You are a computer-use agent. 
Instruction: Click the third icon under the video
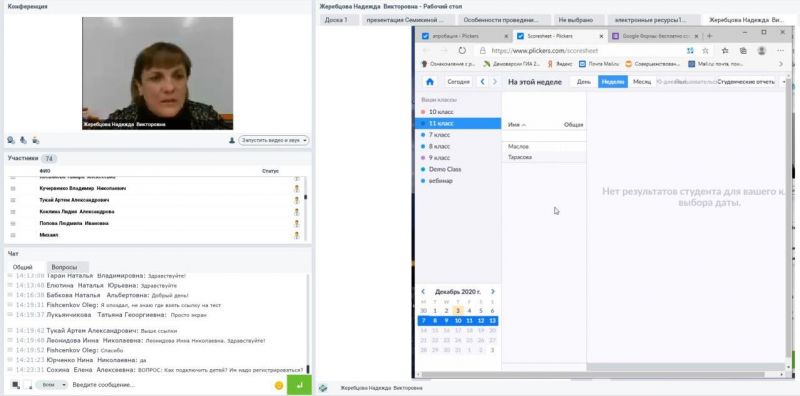tap(35, 140)
